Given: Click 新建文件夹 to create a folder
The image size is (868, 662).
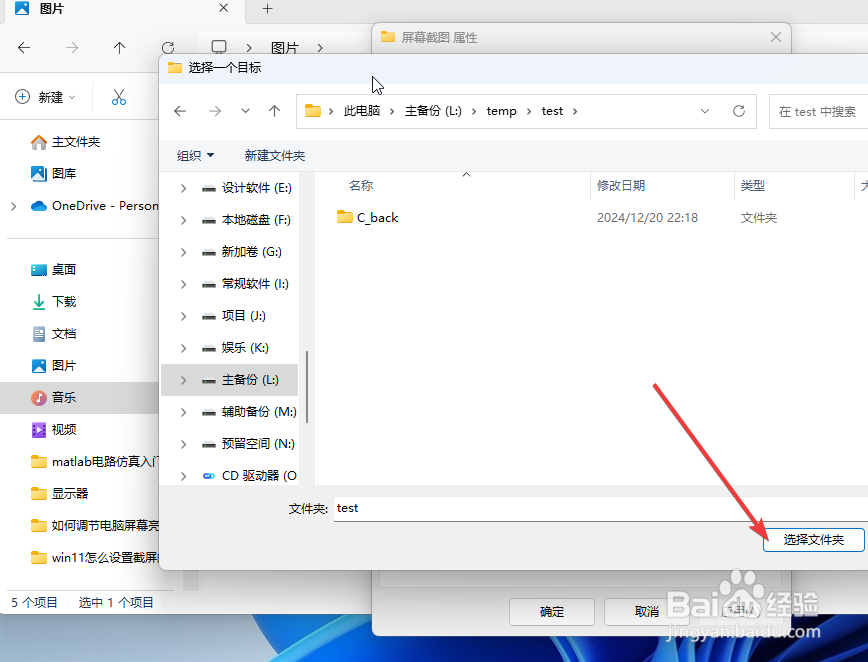Looking at the screenshot, I should pyautogui.click(x=275, y=155).
